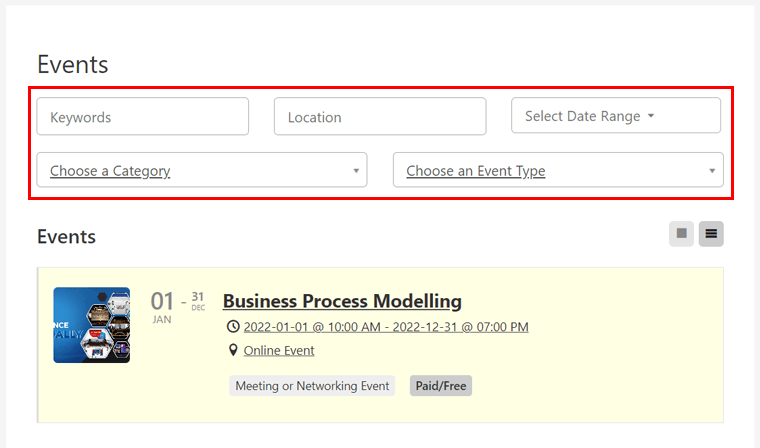Screen dimensions: 760x448
Task: Switch to list view layout icon
Action: pyautogui.click(x=711, y=234)
